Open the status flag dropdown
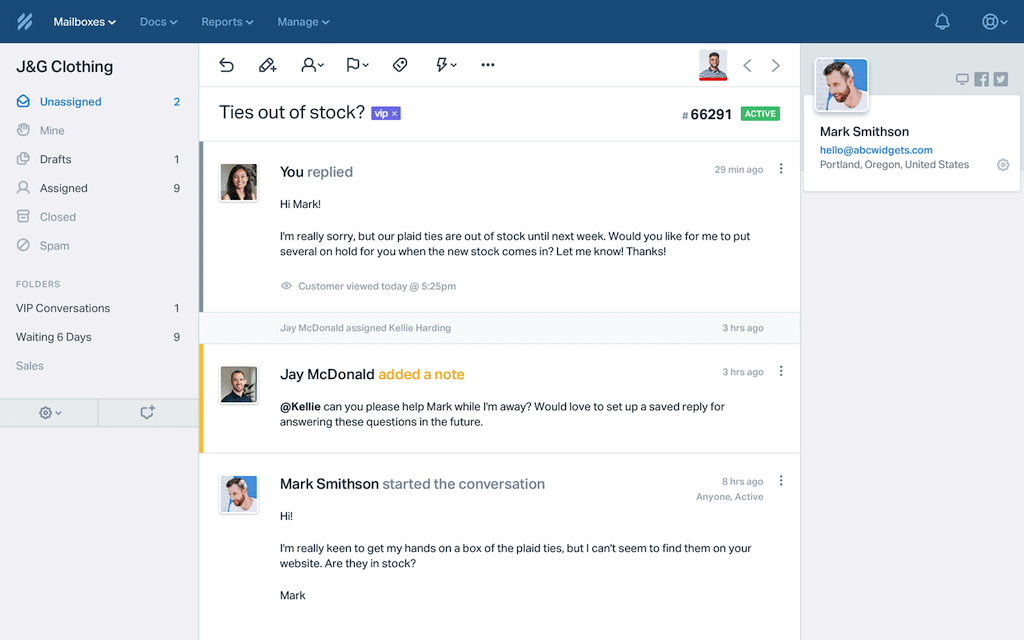Viewport: 1024px width, 640px height. click(357, 65)
